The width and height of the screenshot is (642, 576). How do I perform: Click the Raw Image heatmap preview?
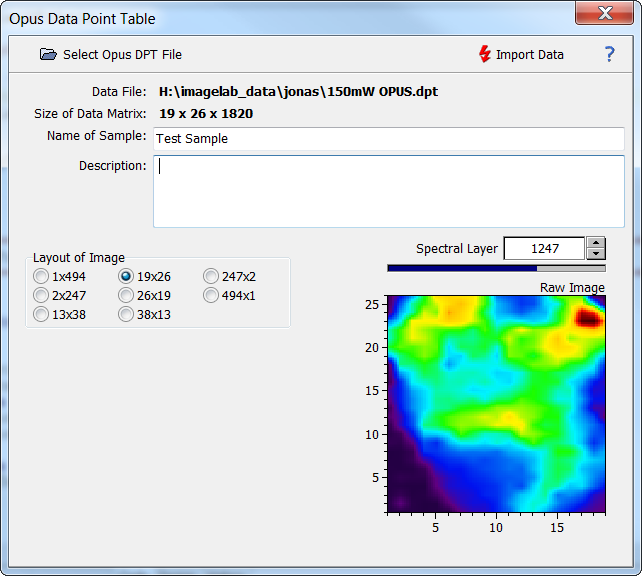(496, 405)
